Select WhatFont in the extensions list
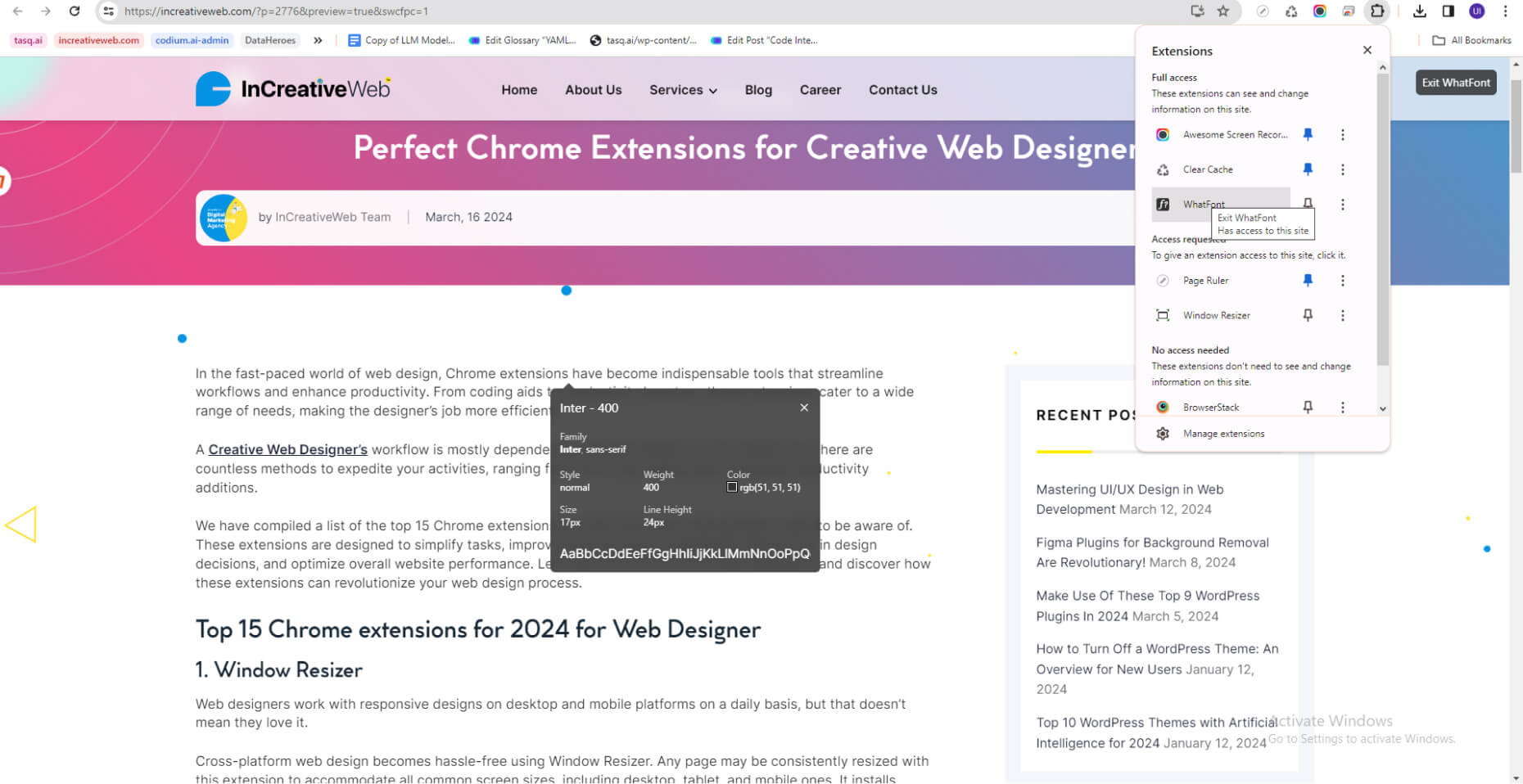1523x784 pixels. [x=1203, y=204]
